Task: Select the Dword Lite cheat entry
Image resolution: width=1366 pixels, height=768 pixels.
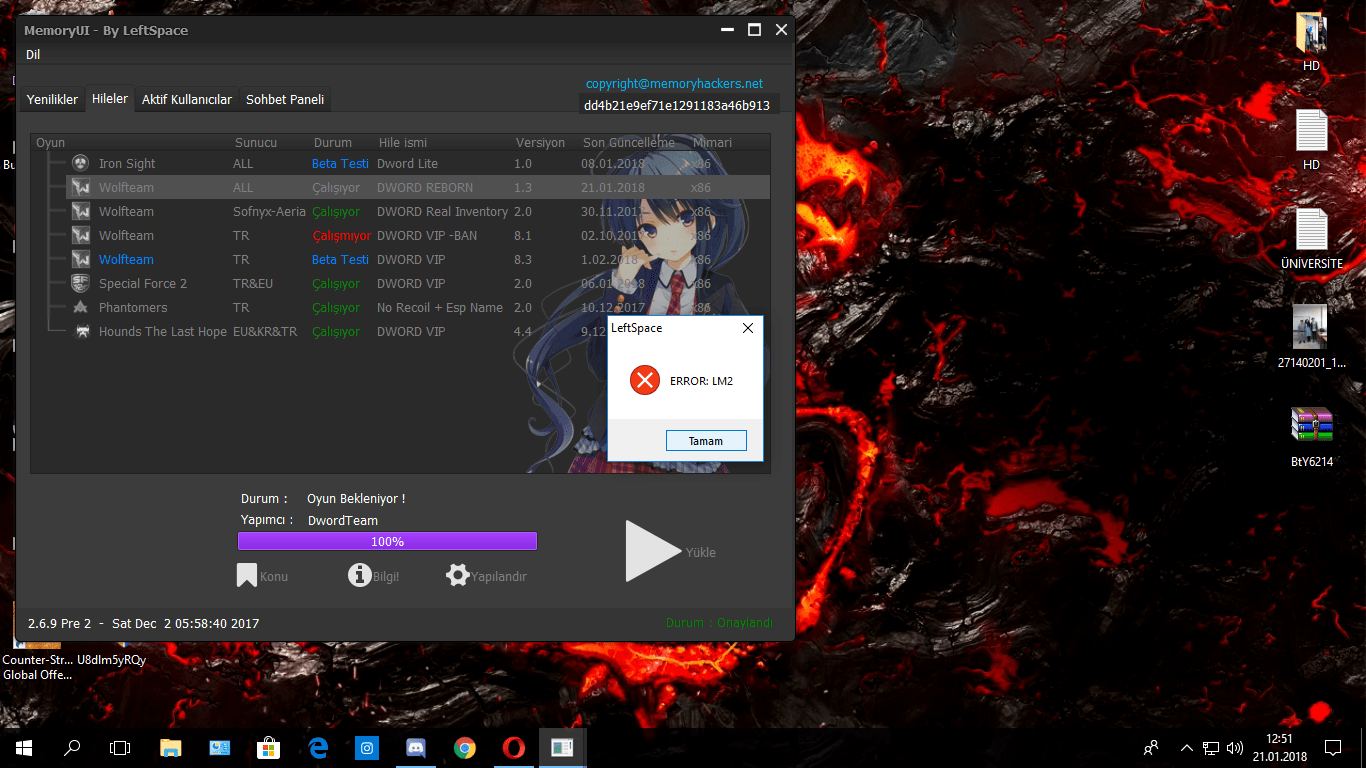Action: [407, 163]
